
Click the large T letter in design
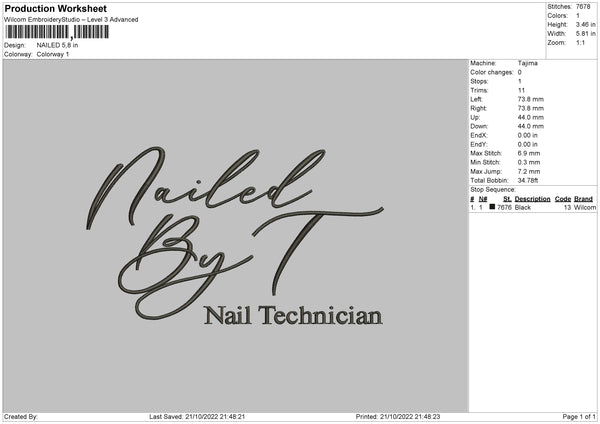(318, 251)
